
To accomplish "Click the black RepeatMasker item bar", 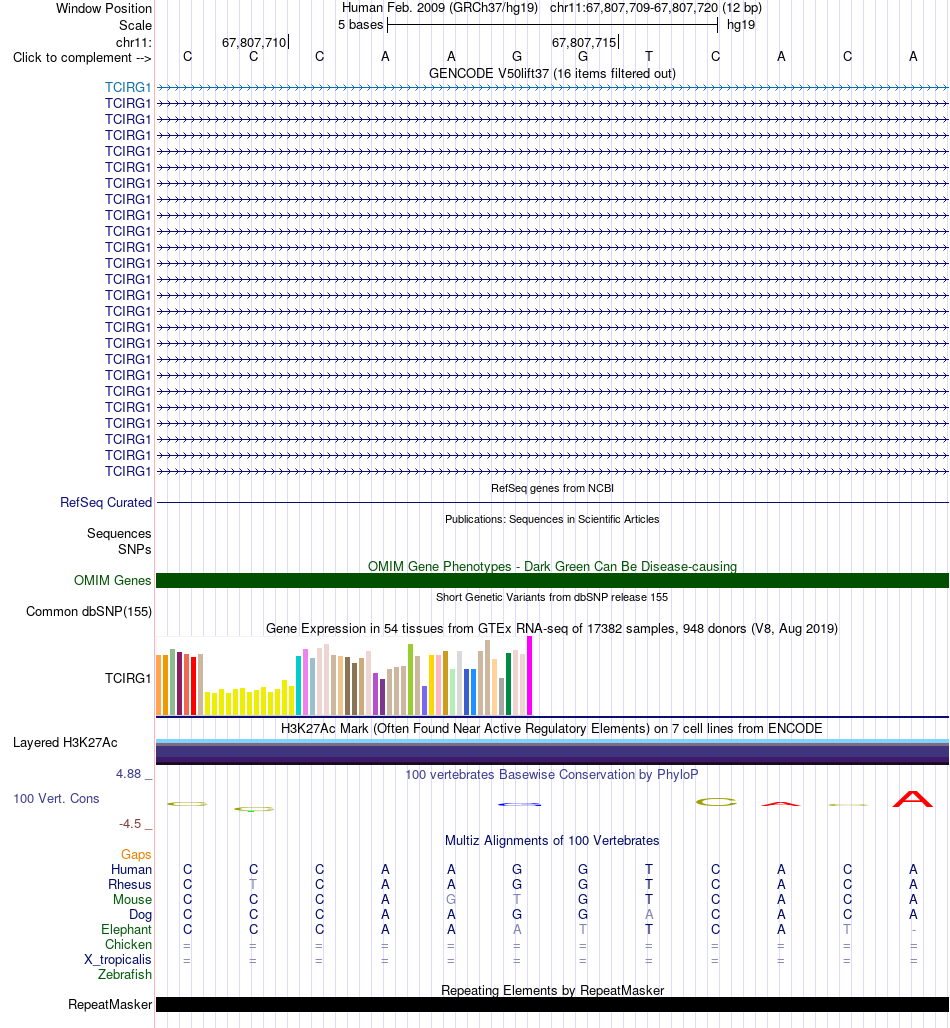I will 552,1004.
